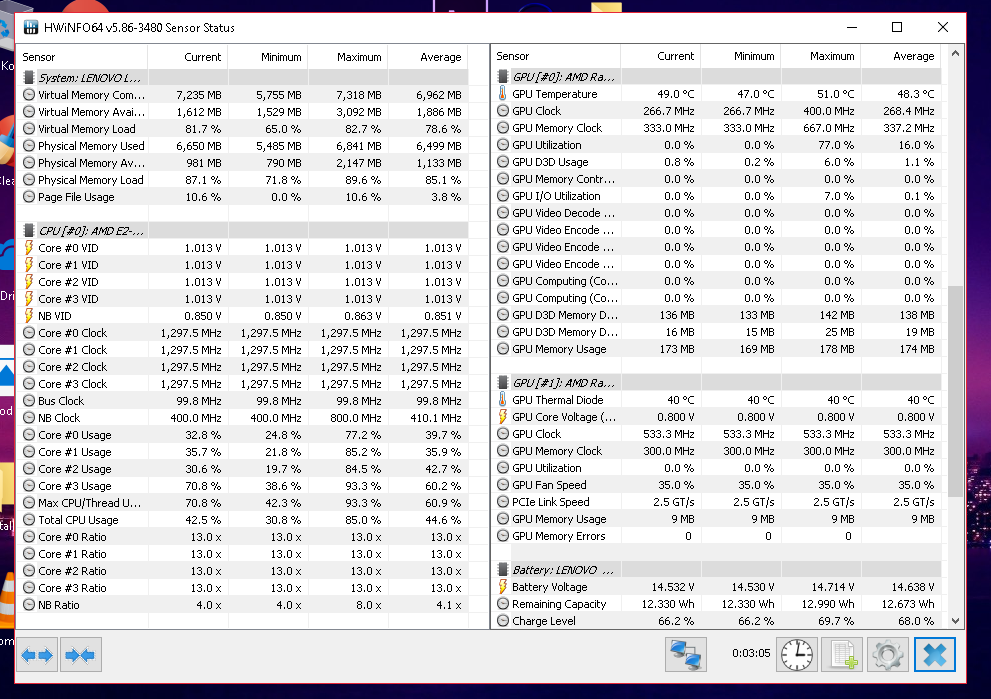991x699 pixels.
Task: Click the Battery LENOVO chip icon
Action: [x=502, y=569]
